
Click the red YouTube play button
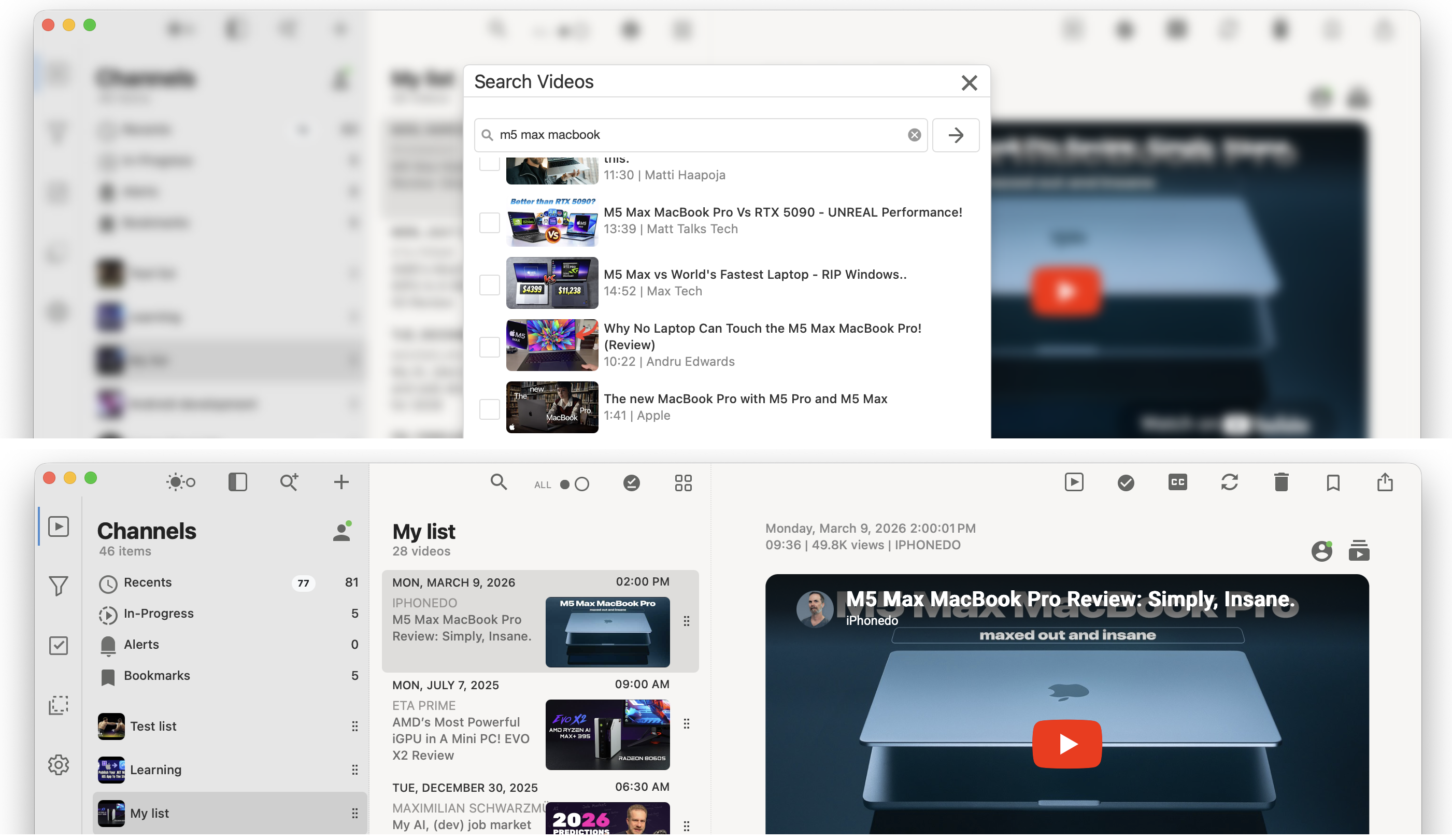[1066, 744]
